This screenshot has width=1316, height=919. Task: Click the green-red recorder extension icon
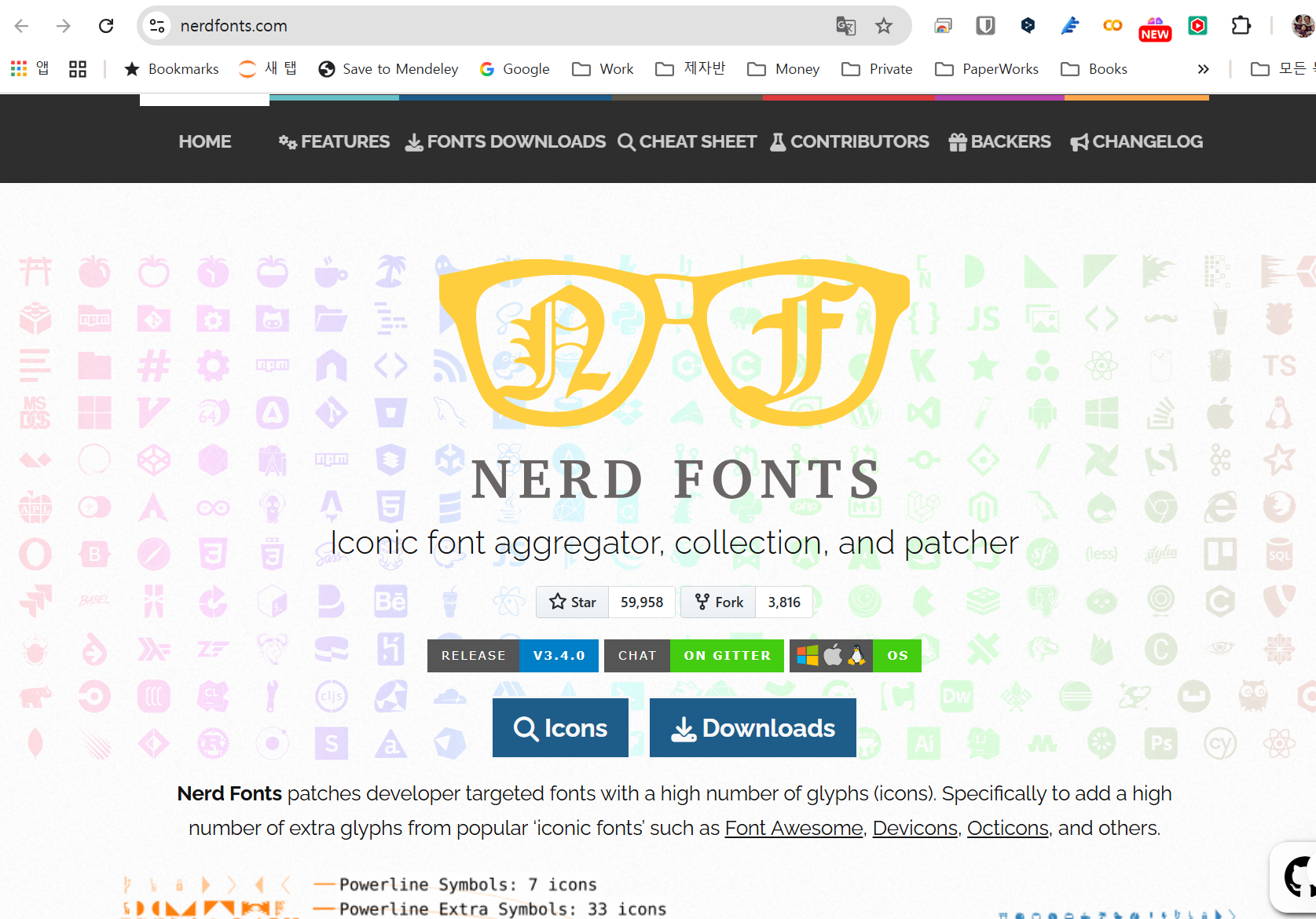pyautogui.click(x=1197, y=26)
